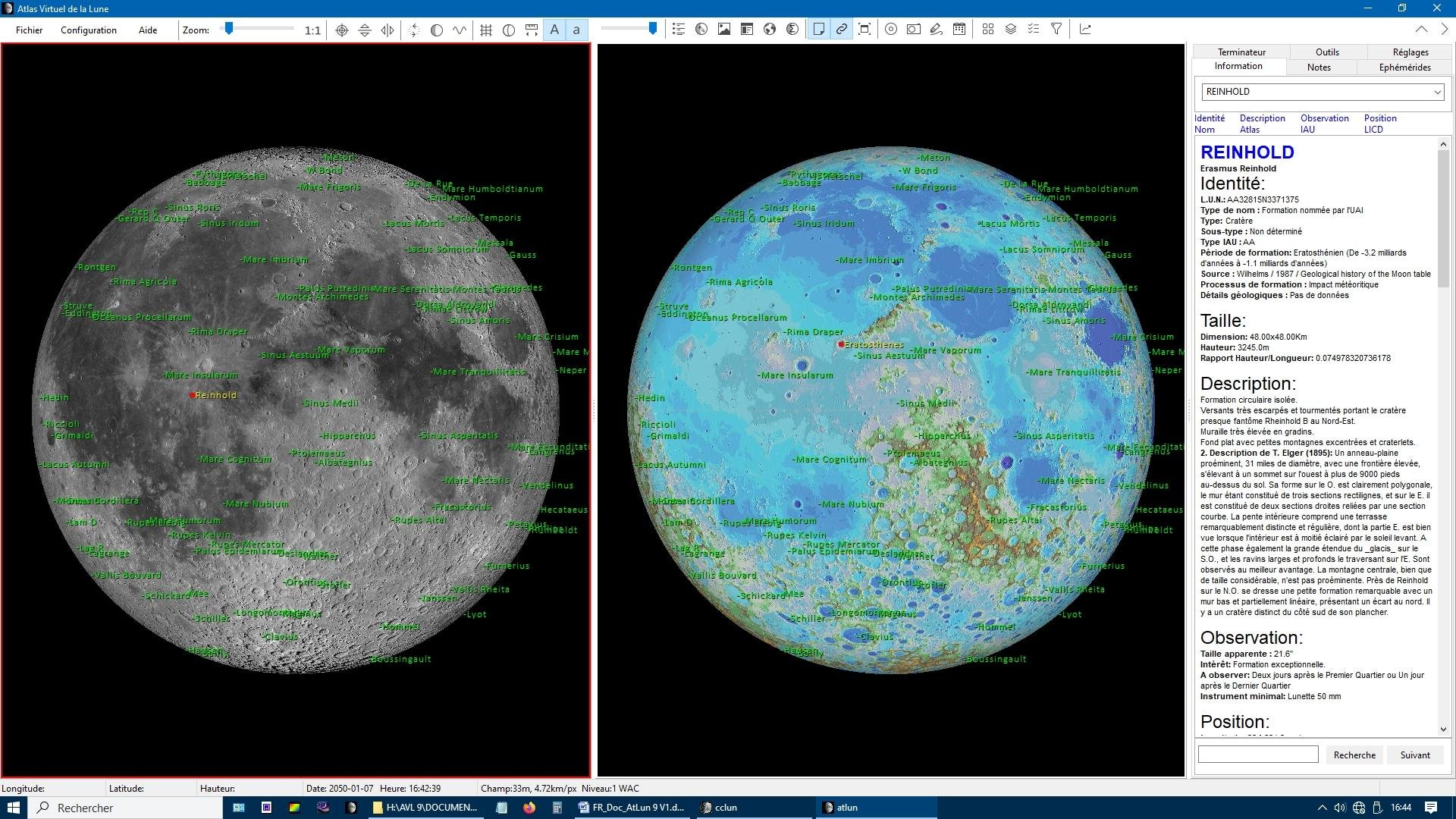1456x819 pixels.
Task: Expand toolbar using the up chevron
Action: point(1421,30)
